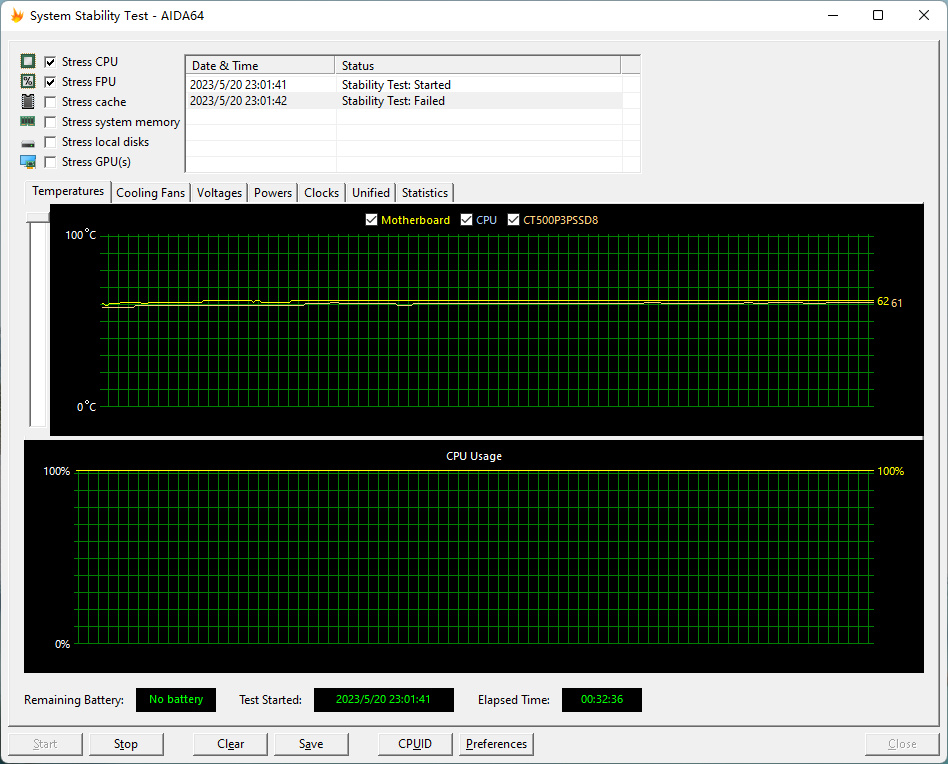The image size is (948, 764).
Task: Click the percent FPU icon
Action: pyautogui.click(x=28, y=81)
